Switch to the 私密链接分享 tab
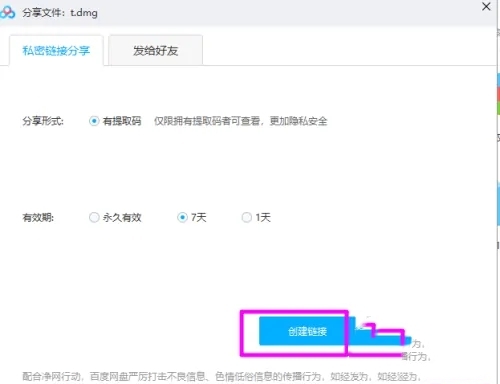 [x=56, y=51]
